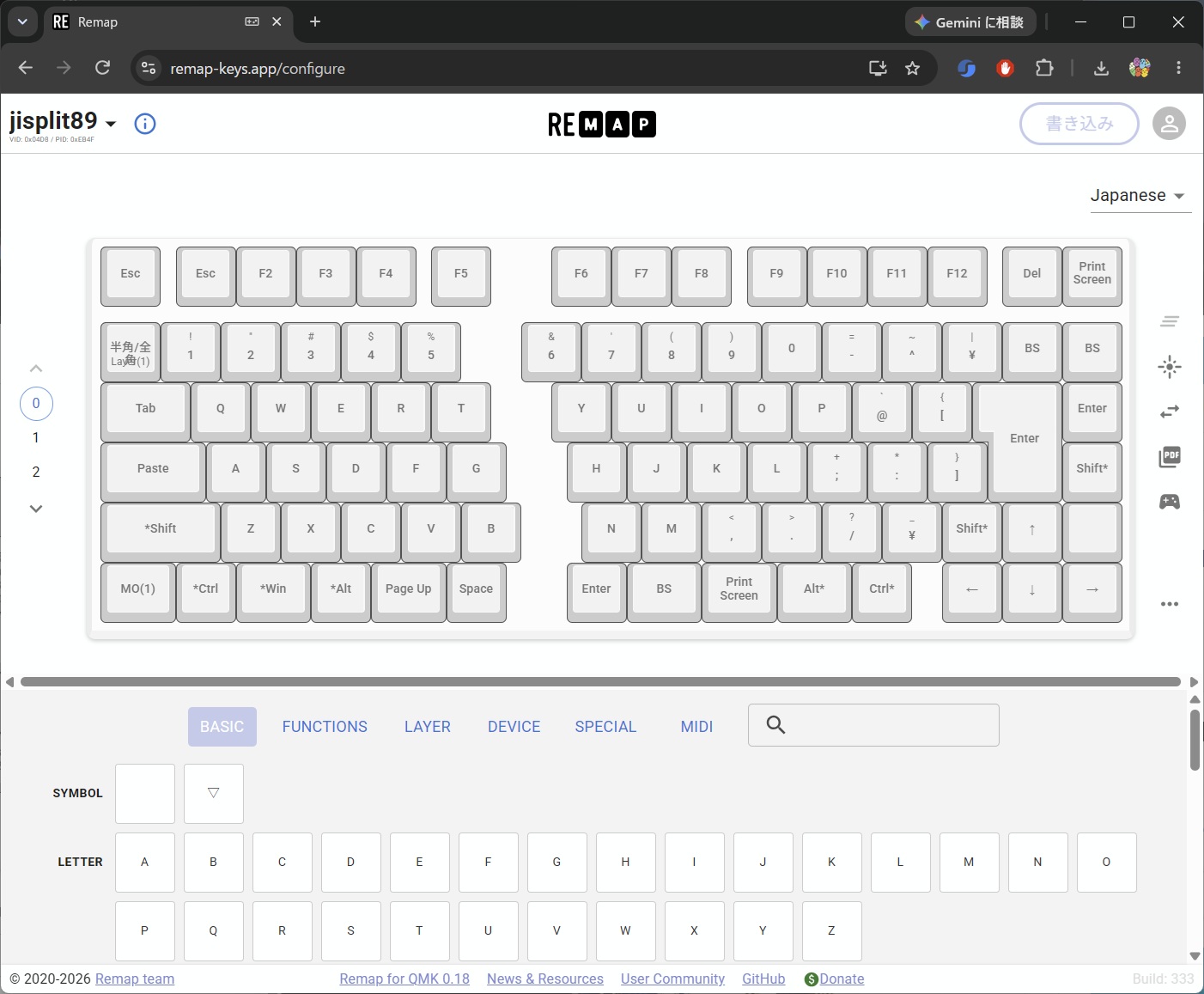This screenshot has width=1204, height=994.
Task: Switch to layer 2
Action: (36, 472)
